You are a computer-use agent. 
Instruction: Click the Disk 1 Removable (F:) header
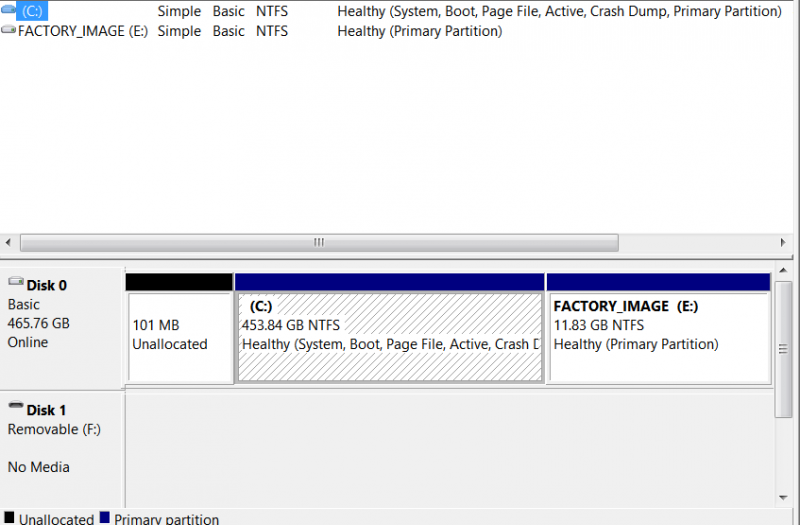pyautogui.click(x=61, y=450)
